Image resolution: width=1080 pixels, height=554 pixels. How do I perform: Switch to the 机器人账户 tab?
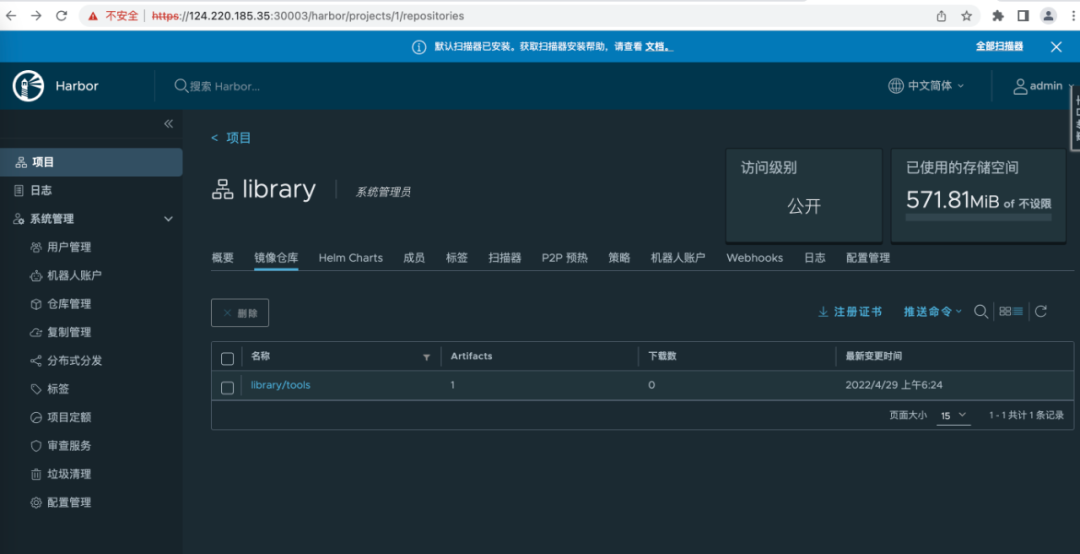pos(678,258)
